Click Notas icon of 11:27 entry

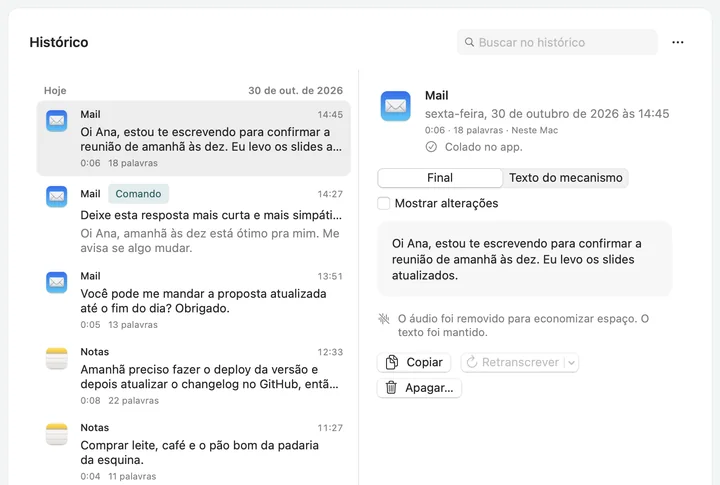(56, 434)
